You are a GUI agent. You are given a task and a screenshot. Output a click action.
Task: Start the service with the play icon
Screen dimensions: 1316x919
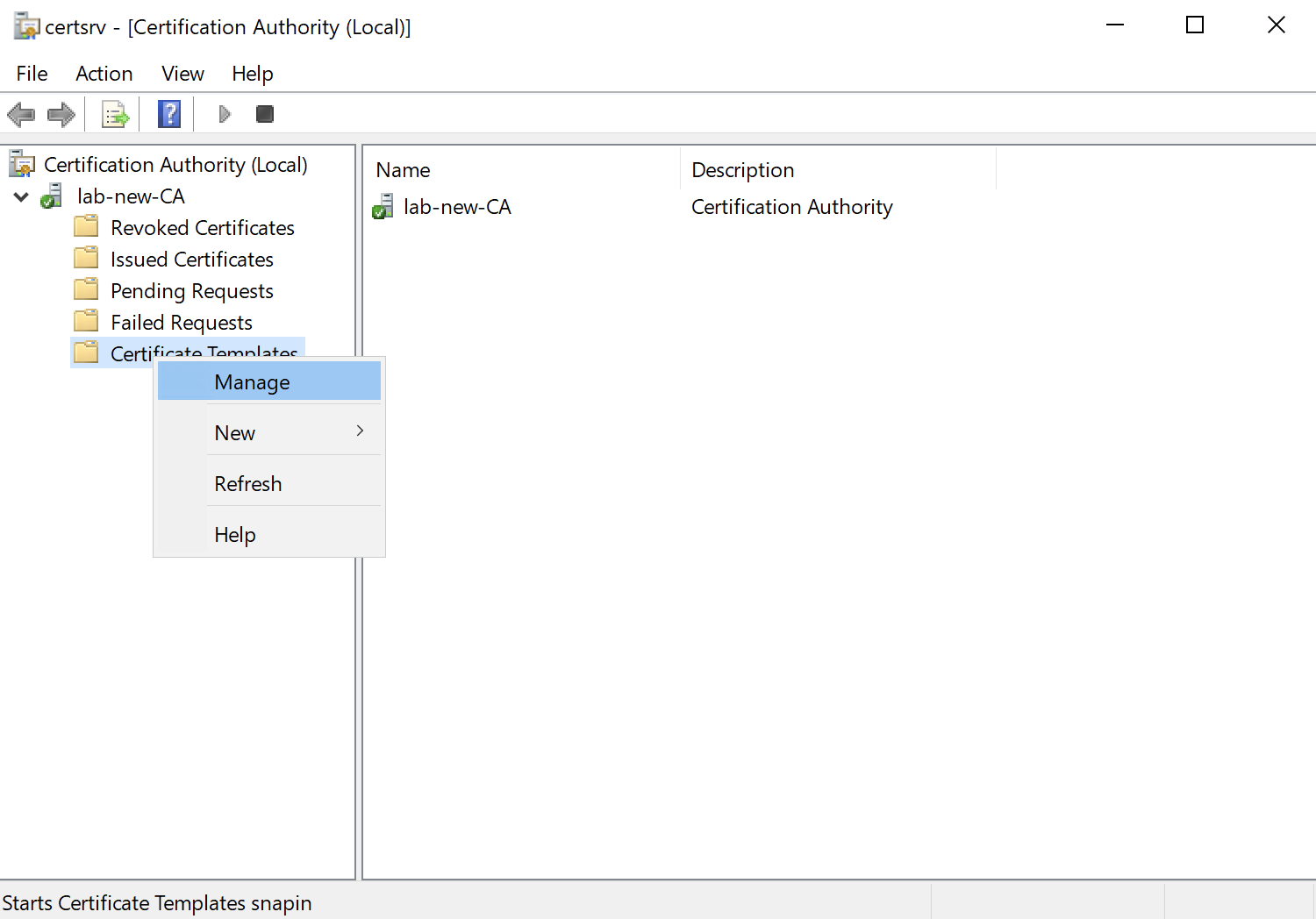(x=225, y=114)
